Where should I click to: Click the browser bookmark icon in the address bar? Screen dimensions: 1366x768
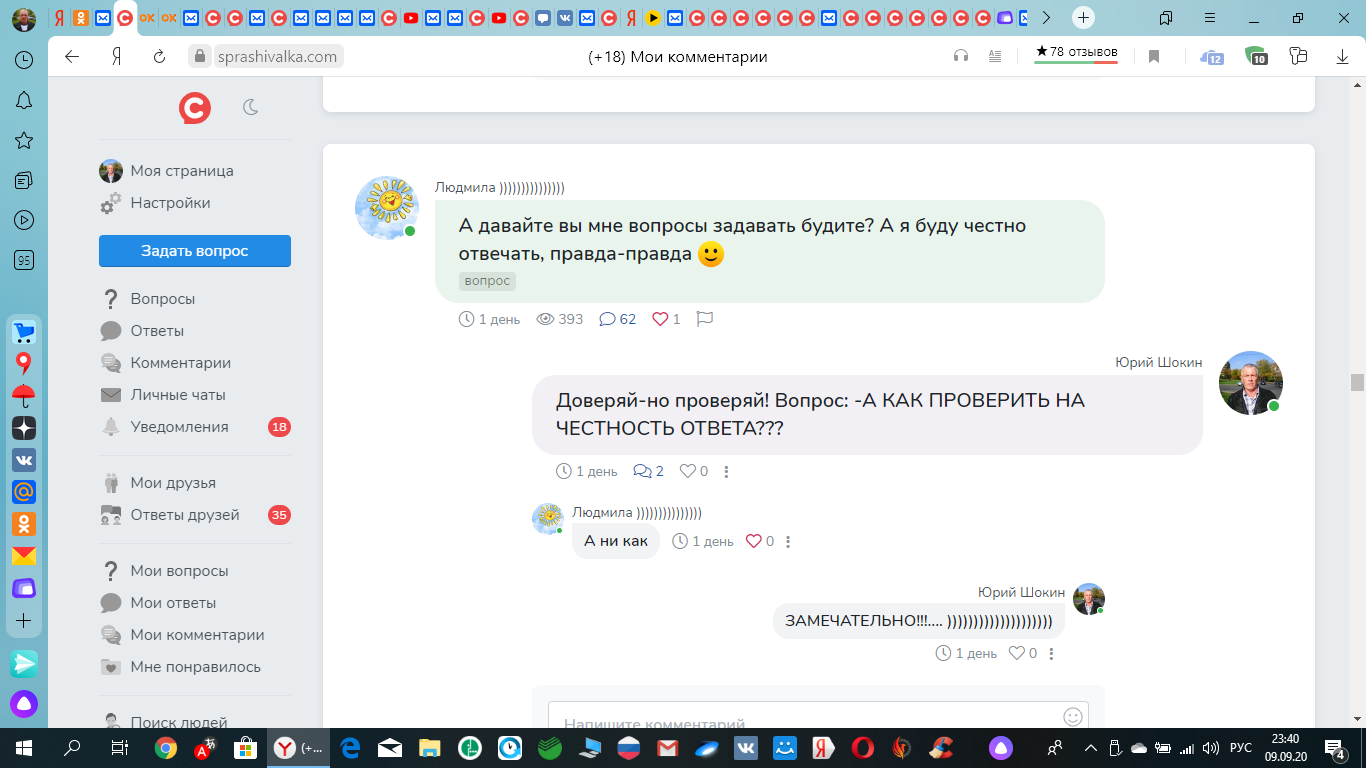(x=1153, y=57)
